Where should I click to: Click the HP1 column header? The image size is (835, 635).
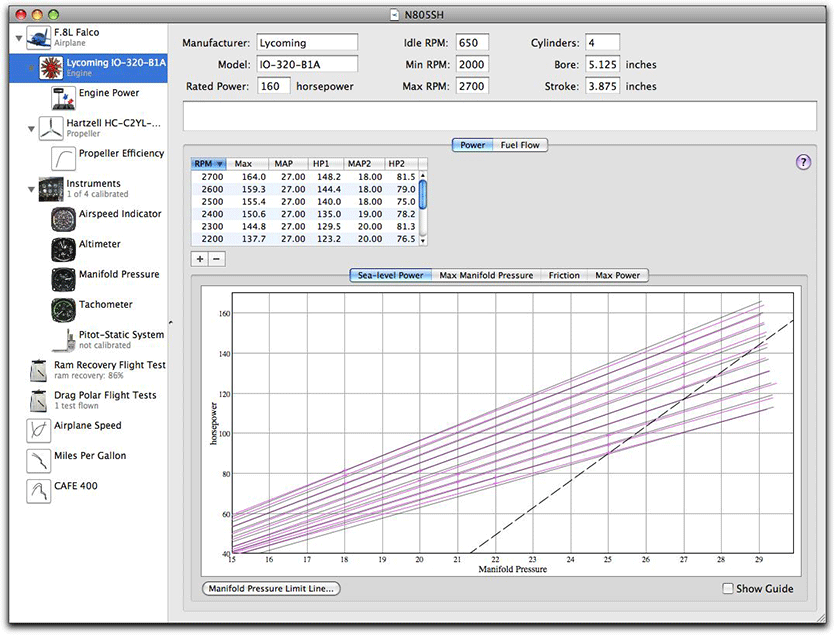point(326,164)
